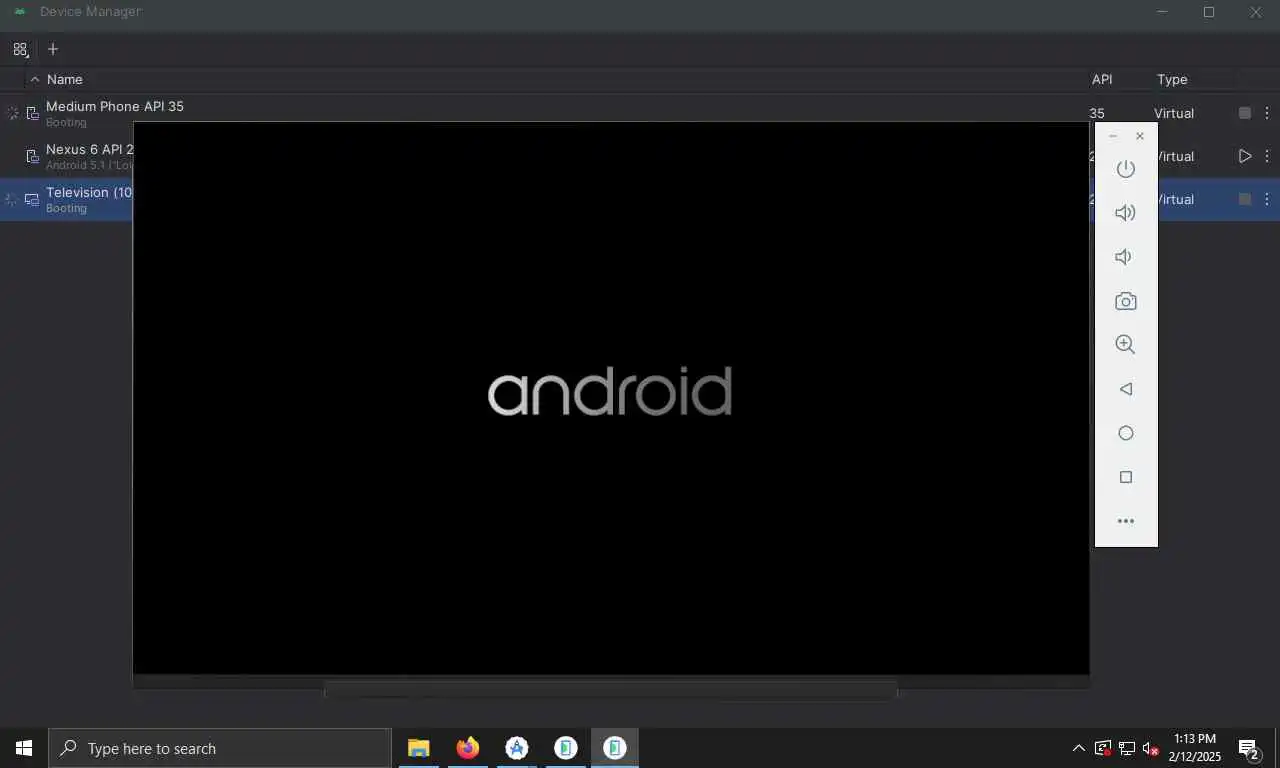Start the Nexus 6 device with play icon

(x=1245, y=156)
